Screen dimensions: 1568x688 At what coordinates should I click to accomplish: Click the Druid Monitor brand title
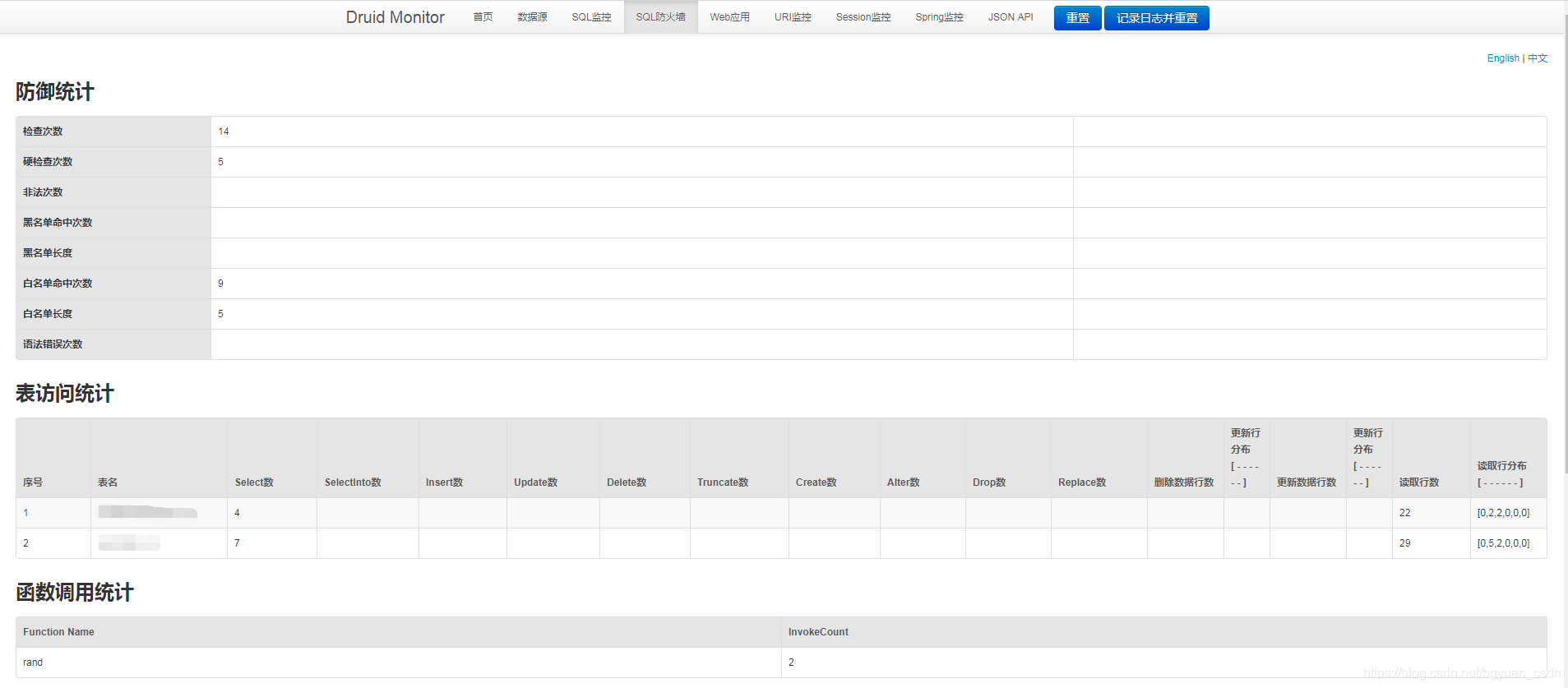[x=395, y=17]
